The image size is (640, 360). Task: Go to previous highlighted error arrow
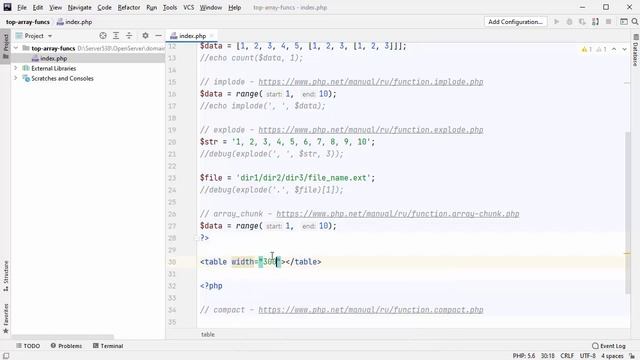pyautogui.click(x=614, y=49)
